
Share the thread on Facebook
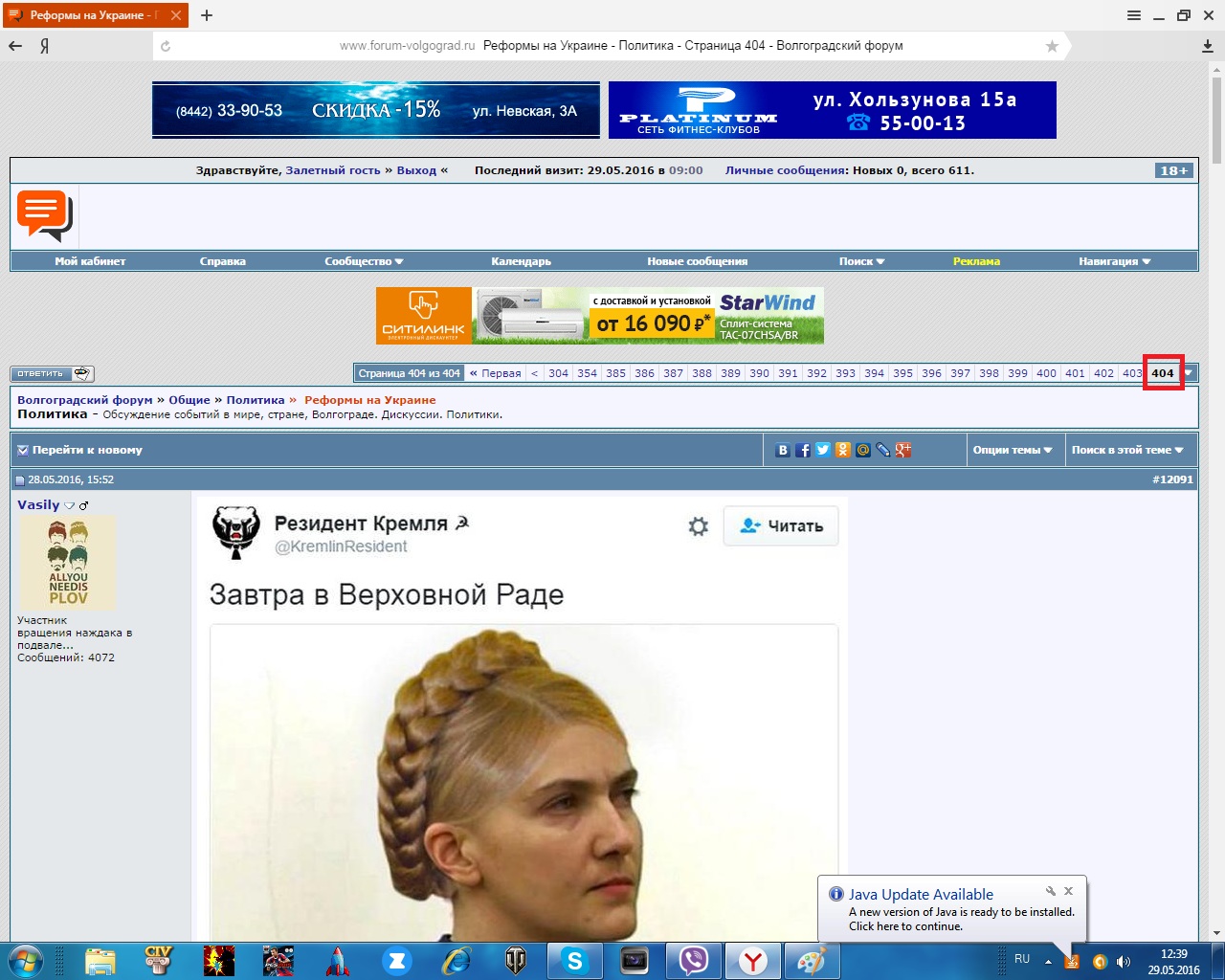[803, 450]
